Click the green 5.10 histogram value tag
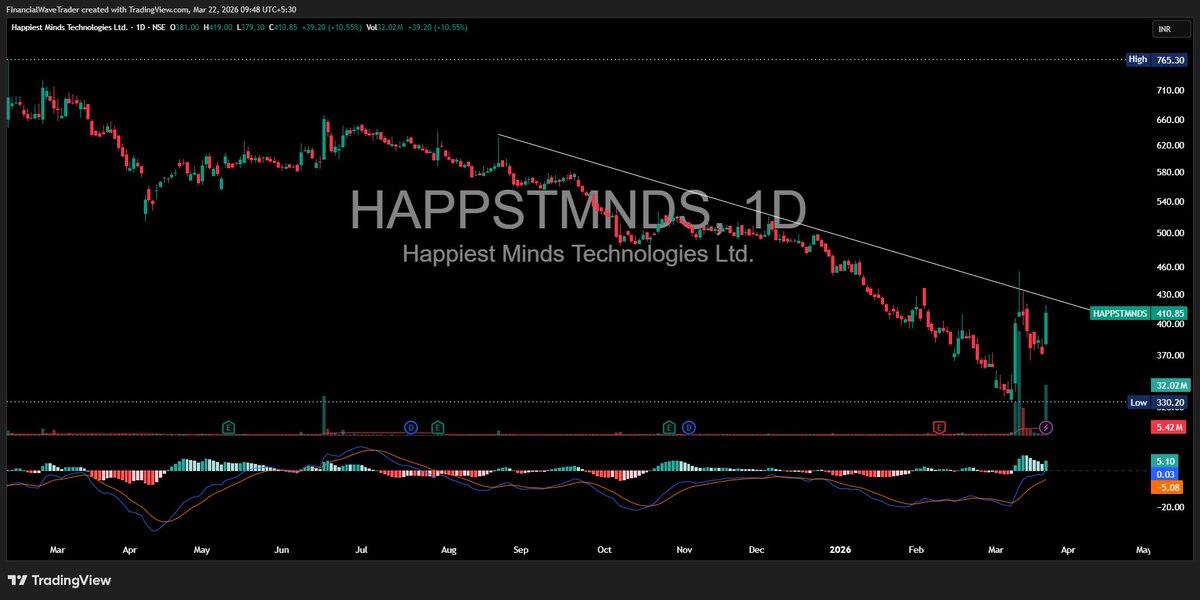This screenshot has height=600, width=1200. (1167, 461)
